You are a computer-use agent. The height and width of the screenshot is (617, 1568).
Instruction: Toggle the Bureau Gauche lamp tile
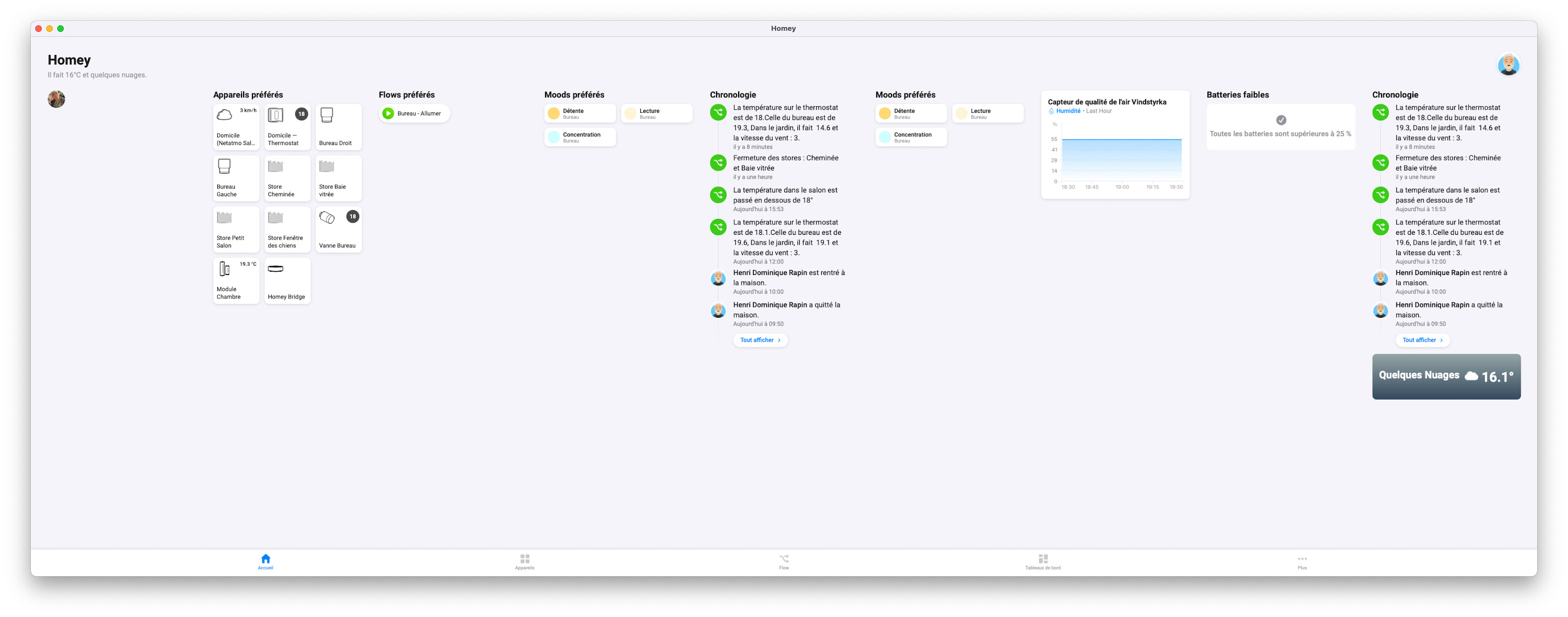(x=236, y=178)
